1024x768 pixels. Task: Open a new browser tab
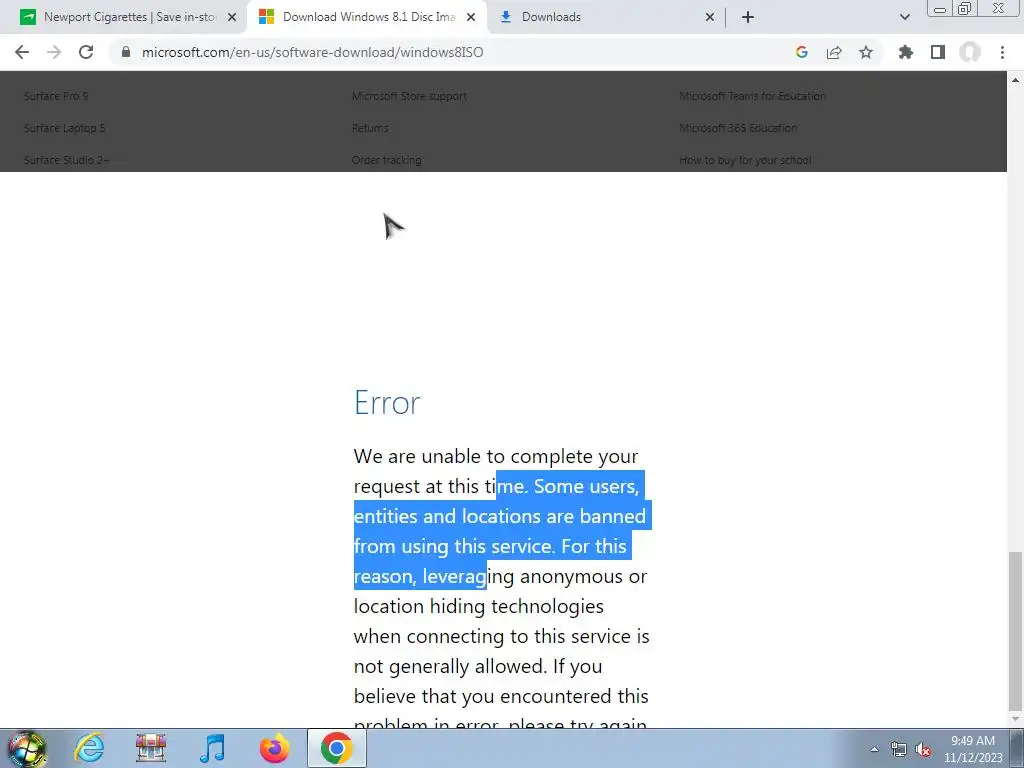748,17
